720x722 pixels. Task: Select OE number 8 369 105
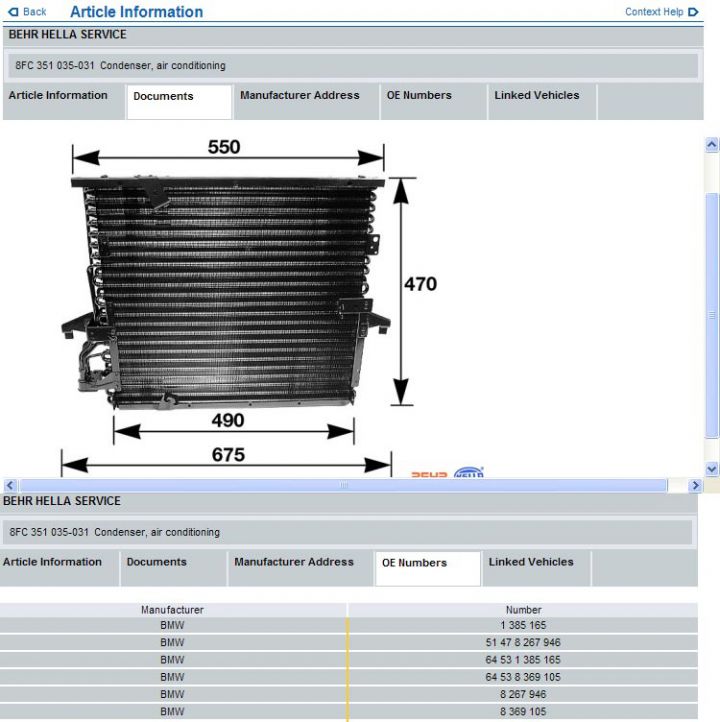tap(523, 711)
